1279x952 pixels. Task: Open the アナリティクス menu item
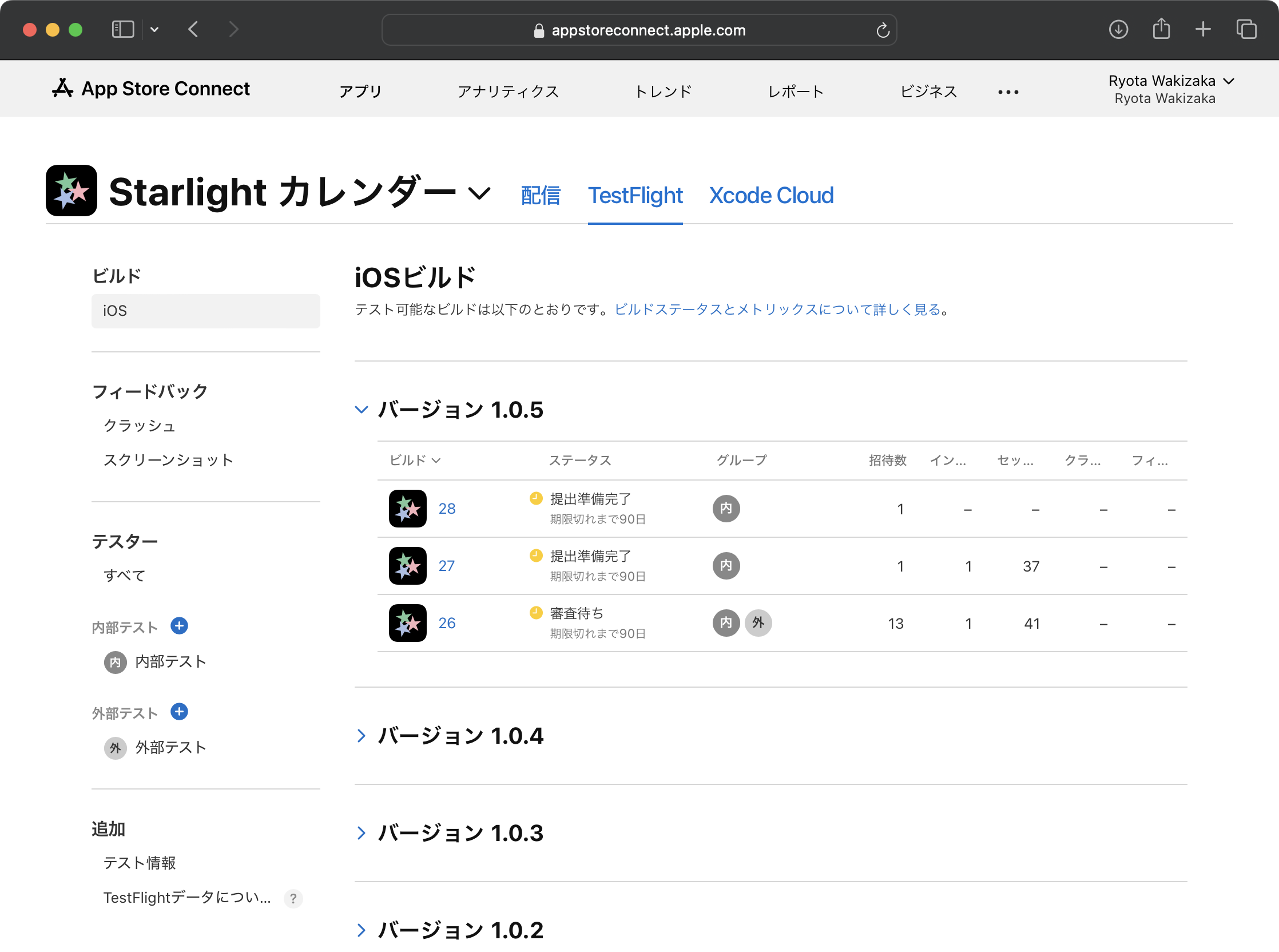[x=507, y=92]
